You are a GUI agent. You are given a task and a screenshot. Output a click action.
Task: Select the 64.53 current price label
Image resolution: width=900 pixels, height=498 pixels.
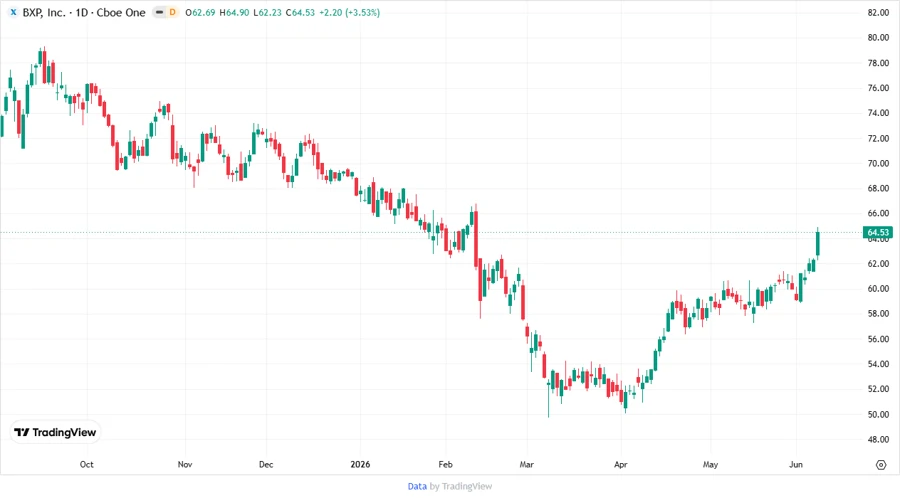pyautogui.click(x=878, y=232)
